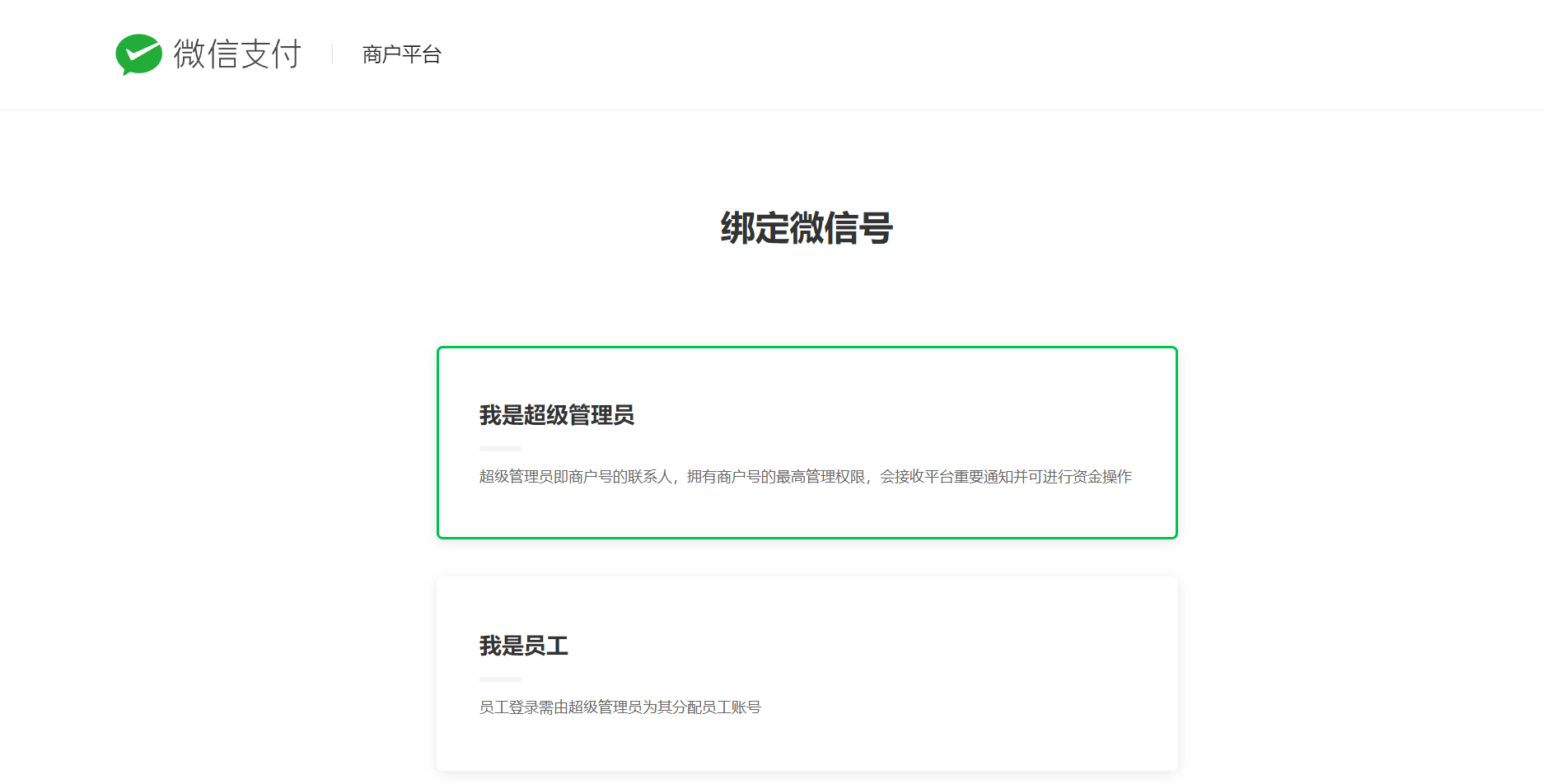Click the green speech-bubble icon top left
1543x784 pixels.
[x=138, y=53]
